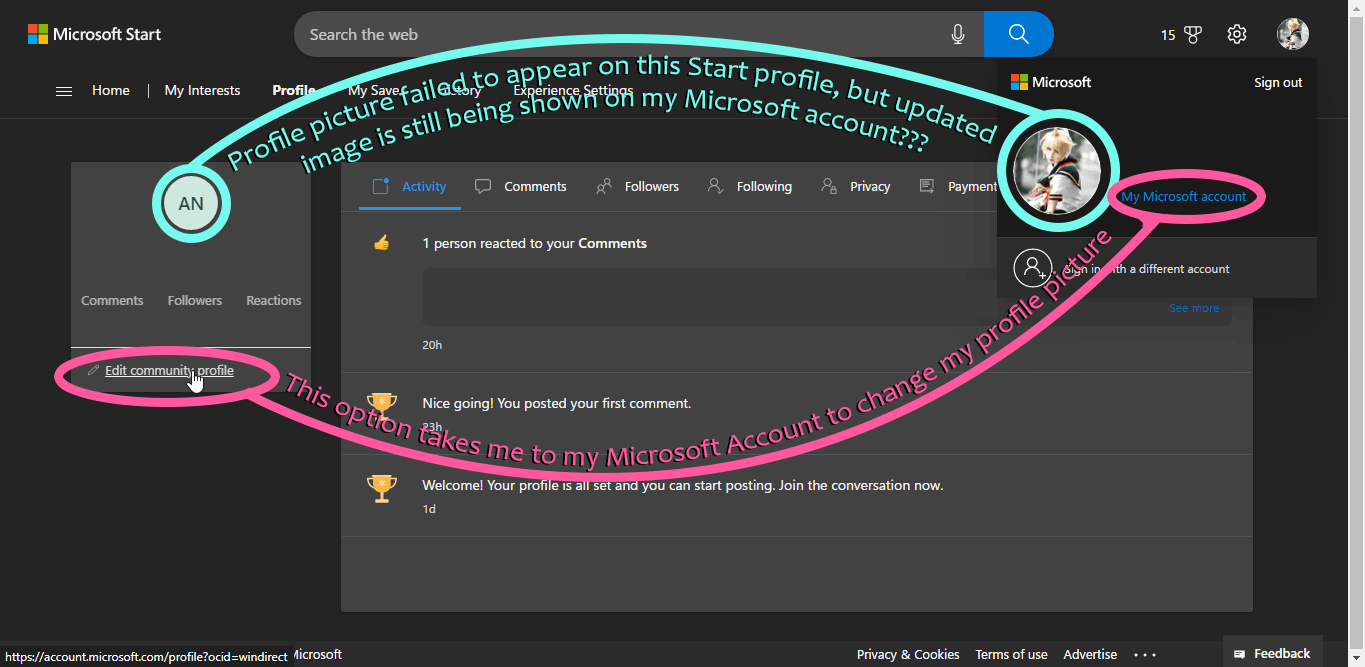1365x667 pixels.
Task: Click the Sign out button
Action: (x=1277, y=82)
